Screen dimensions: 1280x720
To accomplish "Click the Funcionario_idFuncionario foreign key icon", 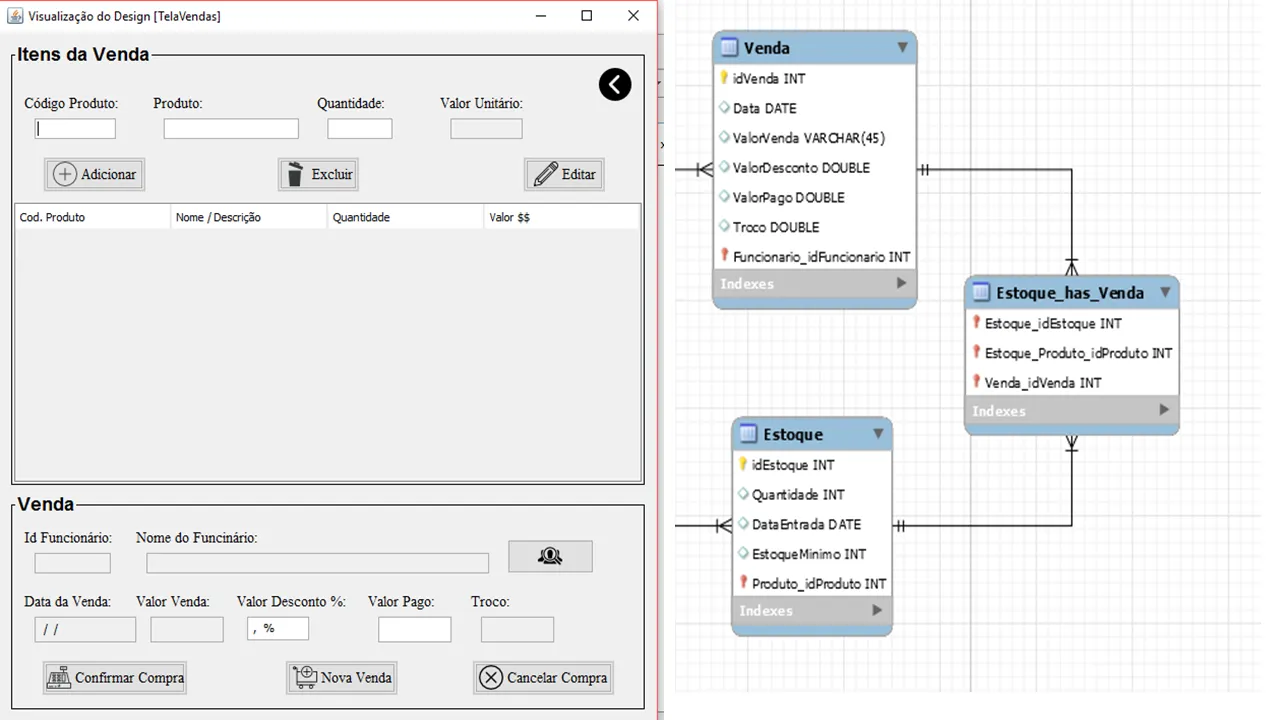I will tap(724, 256).
